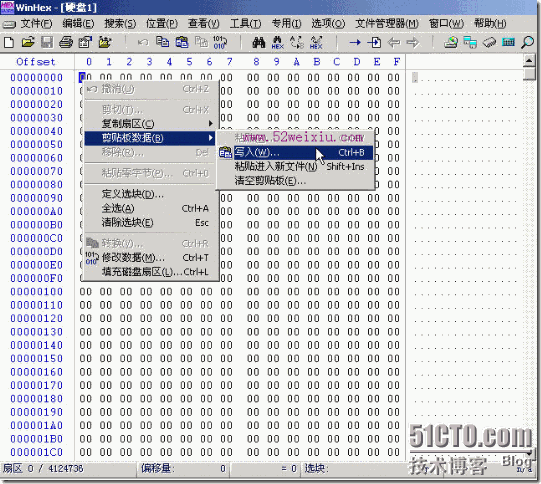
Task: Click the Open Disk toolbar icon
Action: point(451,42)
